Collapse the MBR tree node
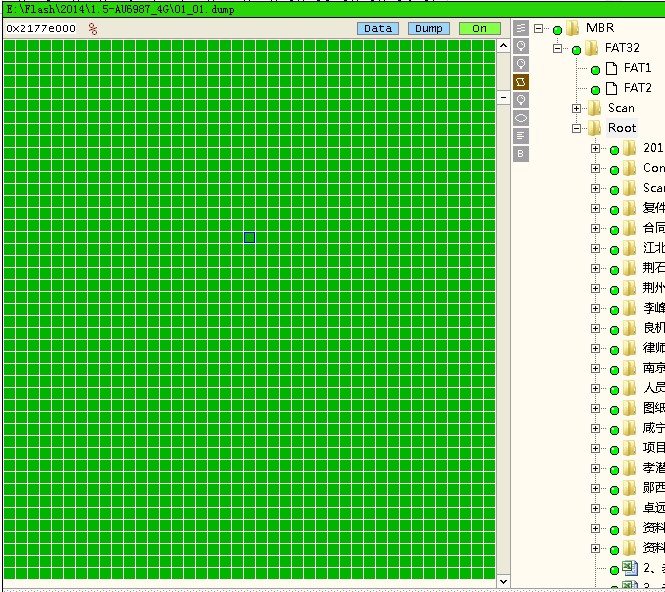 [539, 28]
